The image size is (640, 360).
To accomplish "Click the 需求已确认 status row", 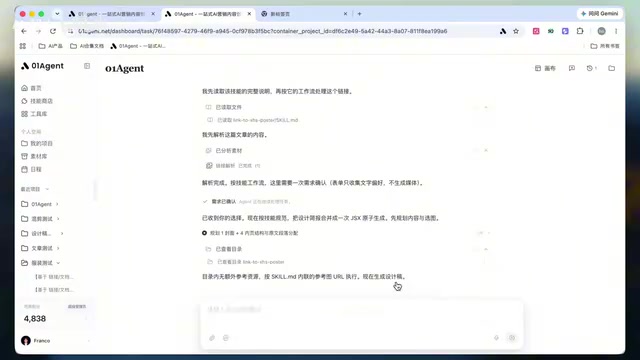I will tap(246, 202).
